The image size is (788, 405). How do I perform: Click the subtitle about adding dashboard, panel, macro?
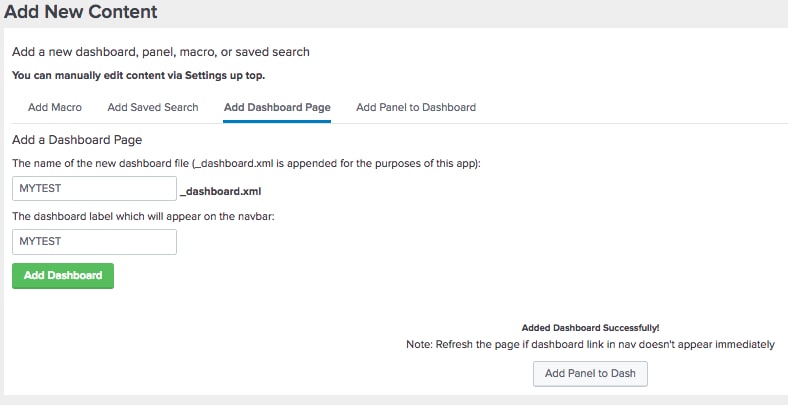click(x=161, y=52)
